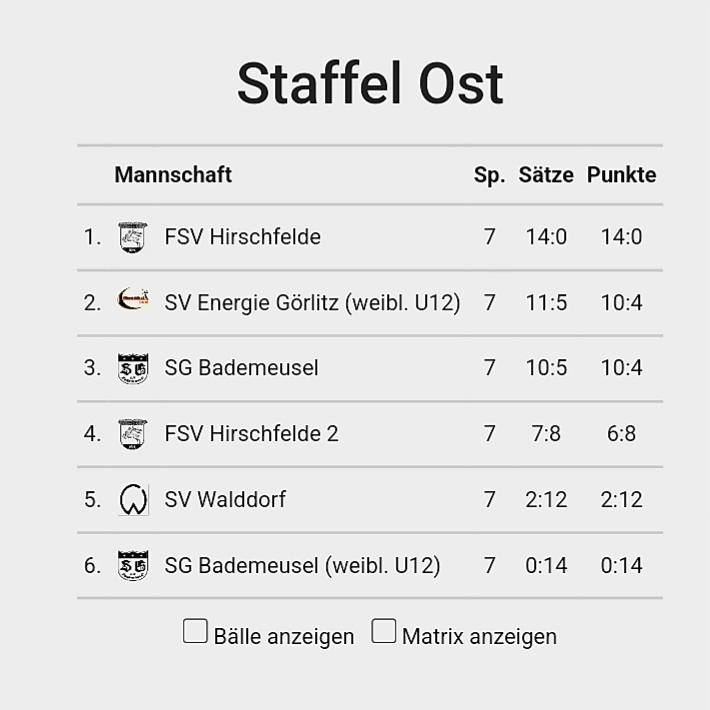Enable the Bälle anzeigen checkbox
This screenshot has height=710, width=710.
(196, 631)
